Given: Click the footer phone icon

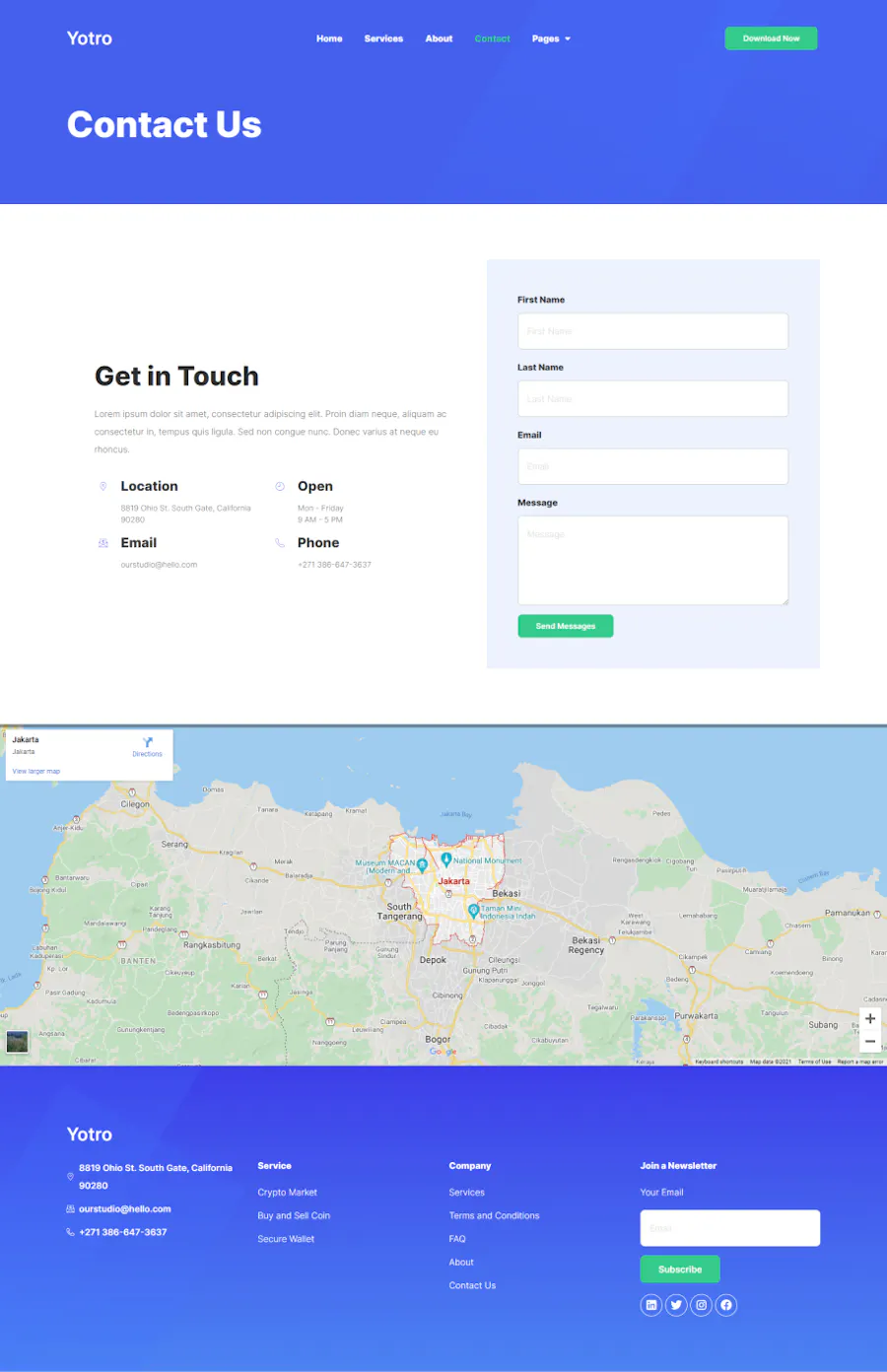Looking at the screenshot, I should pos(70,1232).
